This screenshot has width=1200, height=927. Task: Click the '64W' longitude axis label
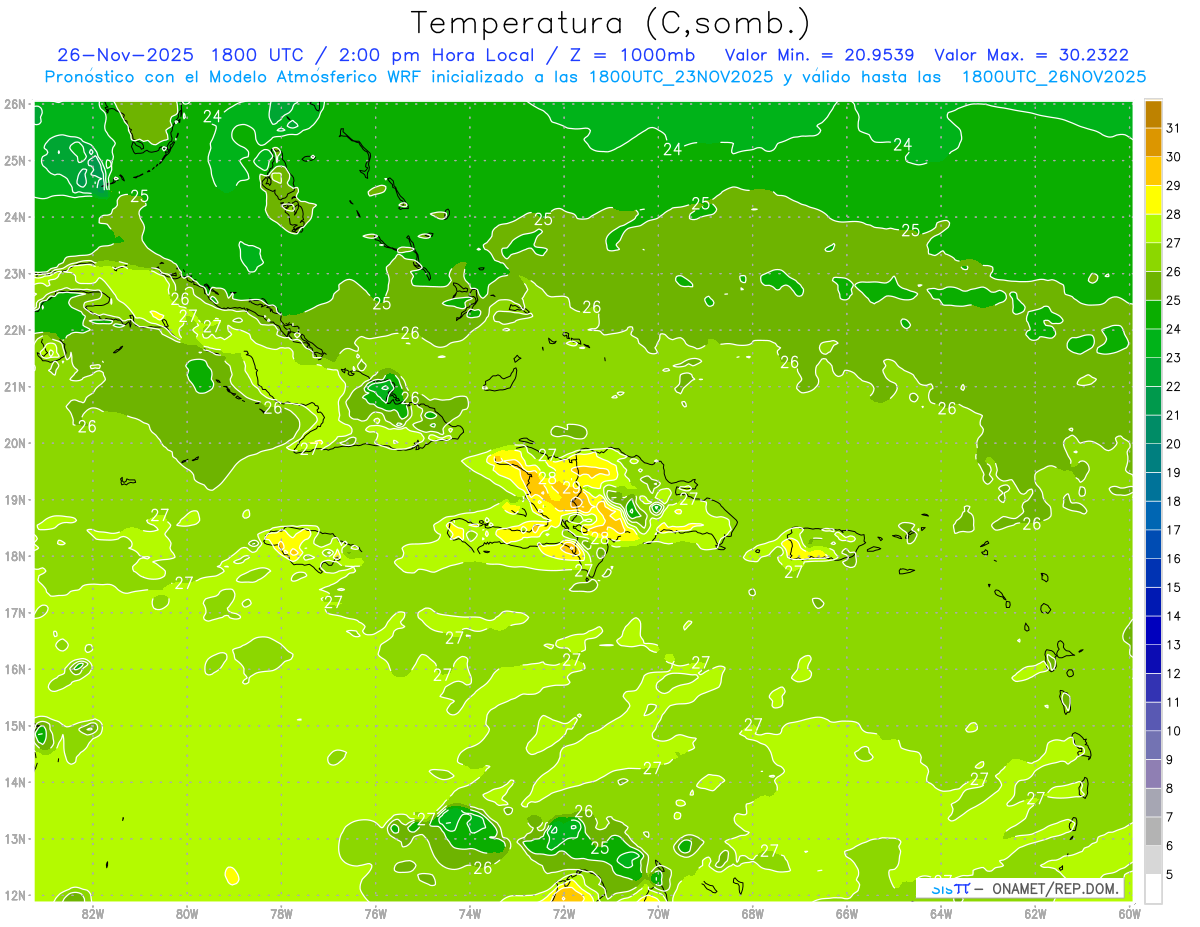pos(941,913)
